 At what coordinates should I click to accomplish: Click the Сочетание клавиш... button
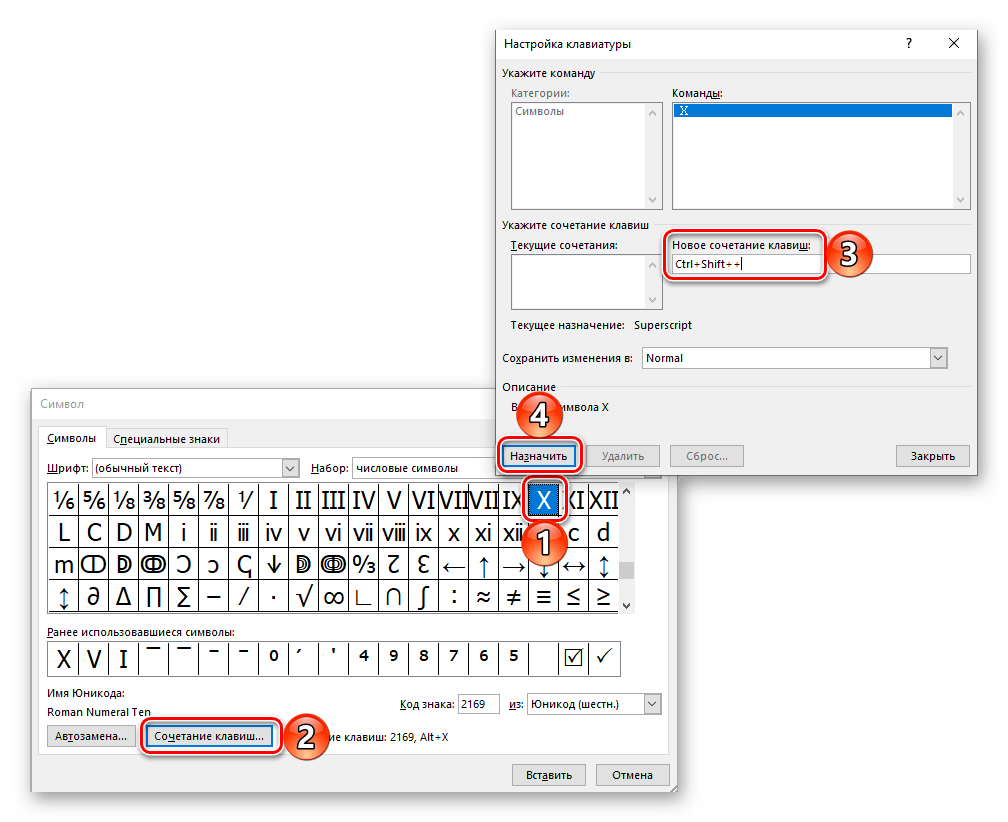[209, 736]
